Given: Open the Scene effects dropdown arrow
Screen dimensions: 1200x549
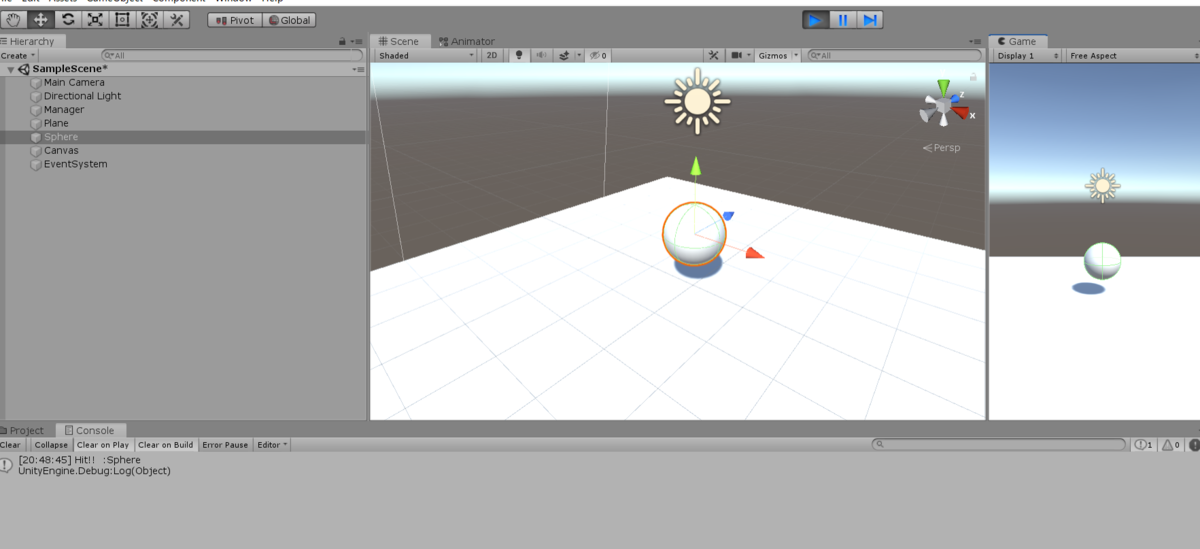Looking at the screenshot, I should 577,56.
